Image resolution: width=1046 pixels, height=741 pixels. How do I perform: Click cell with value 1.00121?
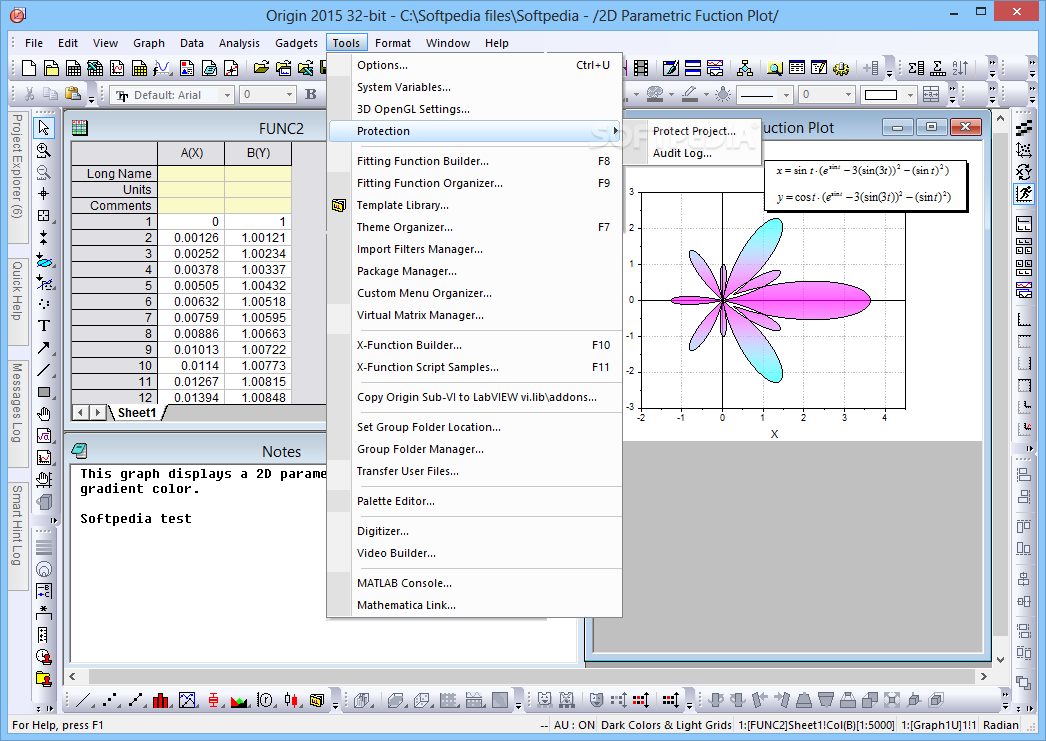[258, 237]
